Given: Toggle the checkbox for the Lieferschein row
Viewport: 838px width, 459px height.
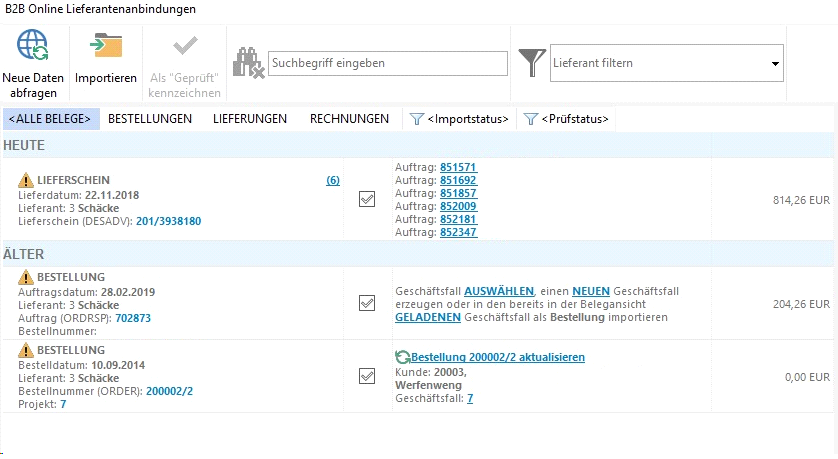Looking at the screenshot, I should pyautogui.click(x=367, y=200).
